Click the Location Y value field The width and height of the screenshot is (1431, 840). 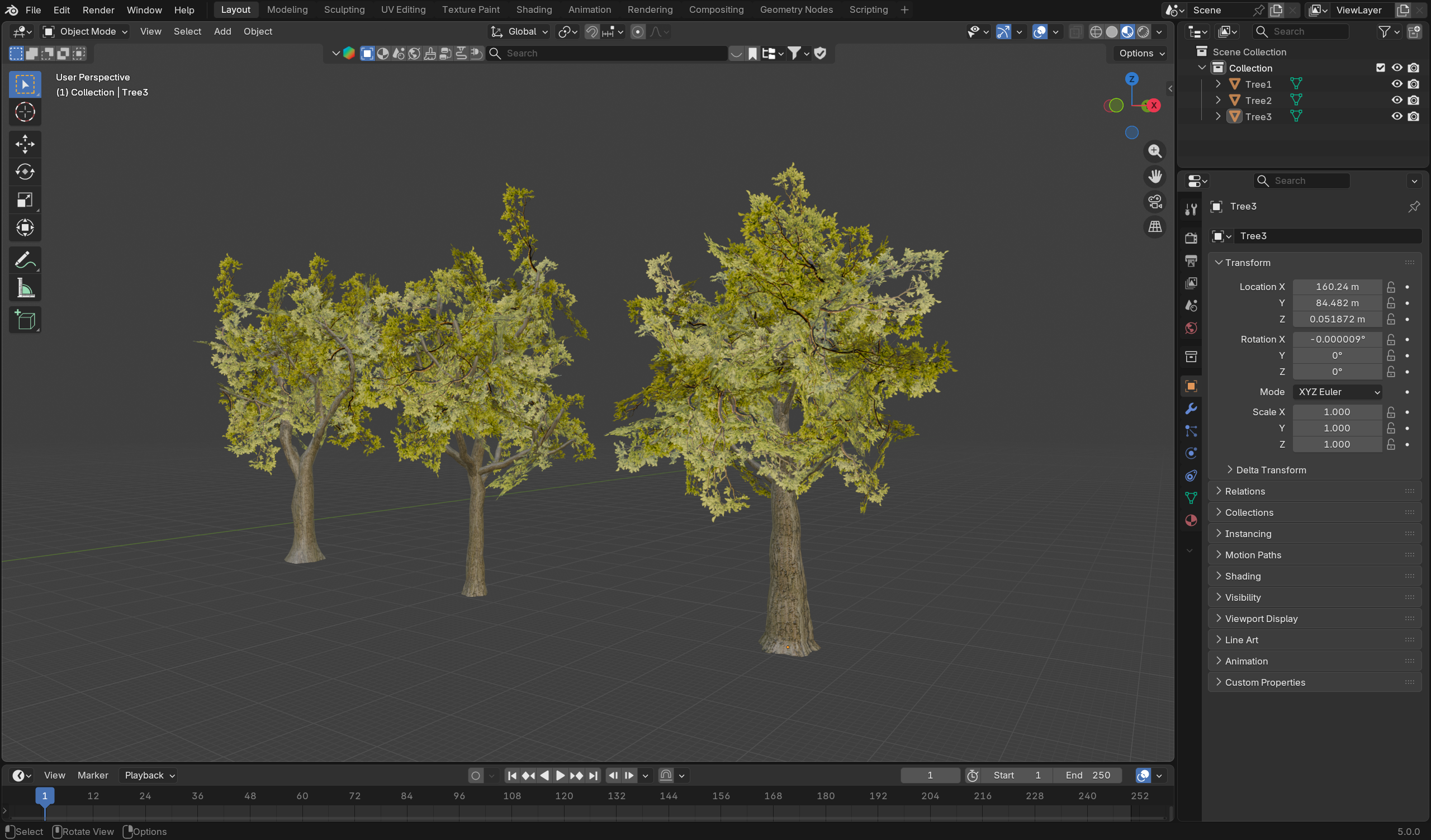(x=1337, y=303)
